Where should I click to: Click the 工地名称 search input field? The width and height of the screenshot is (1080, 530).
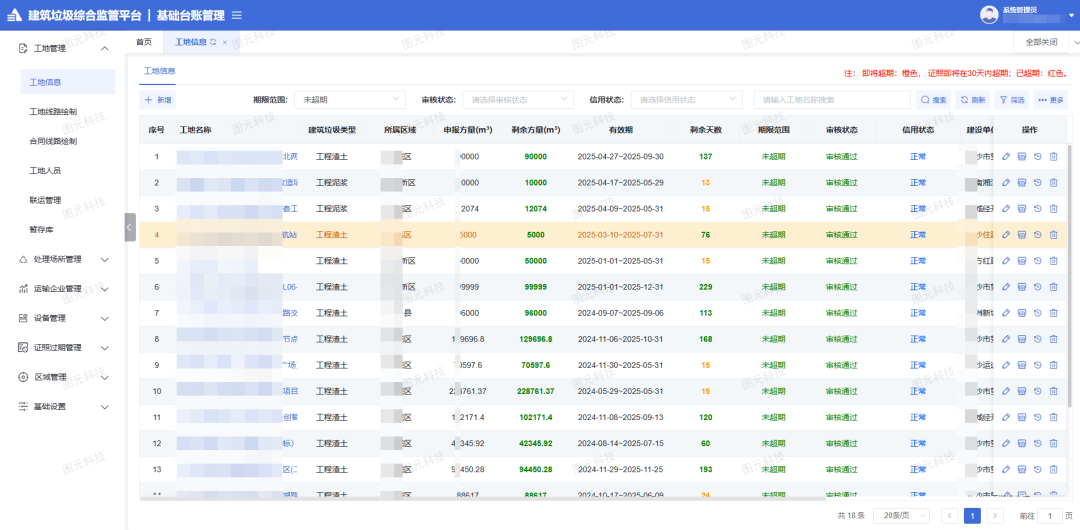(830, 100)
